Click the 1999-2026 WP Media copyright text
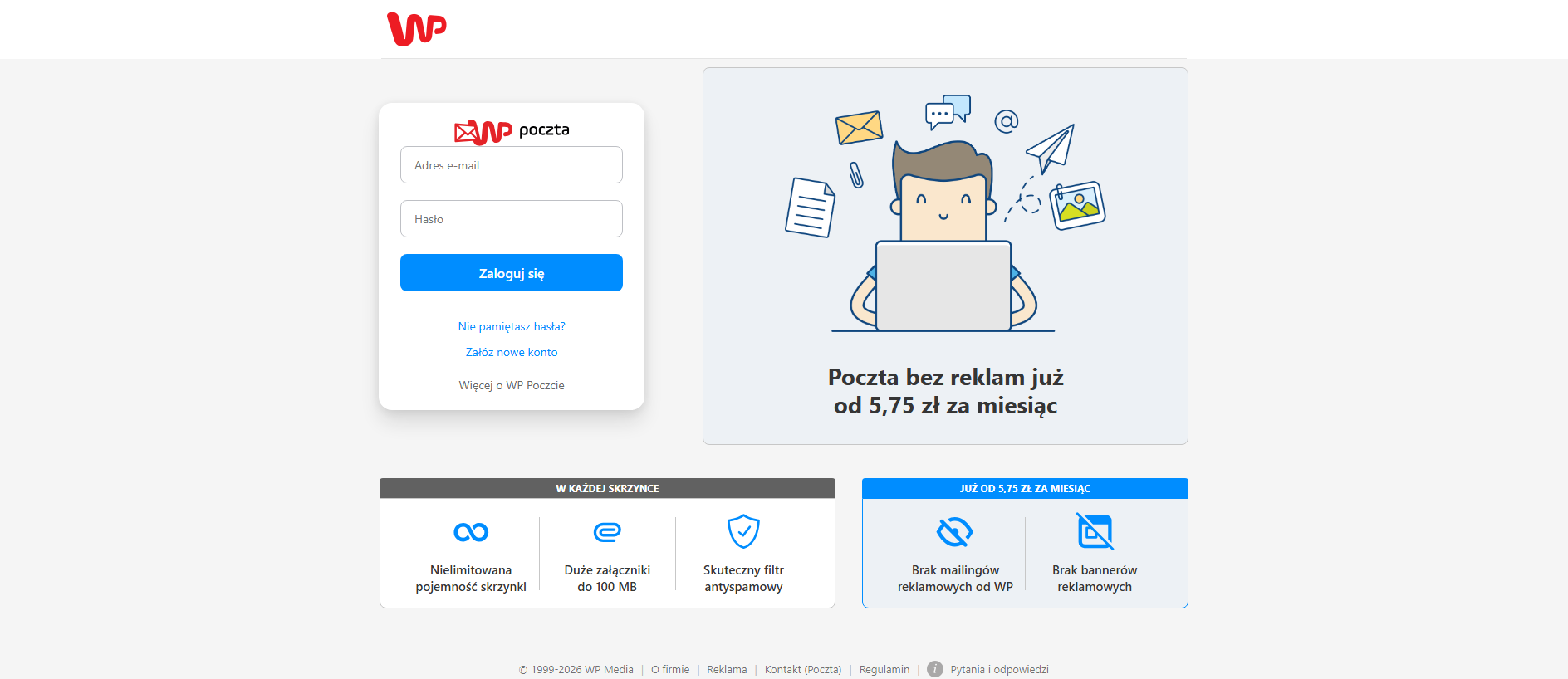Screen dimensions: 1568x679 pyautogui.click(x=576, y=669)
